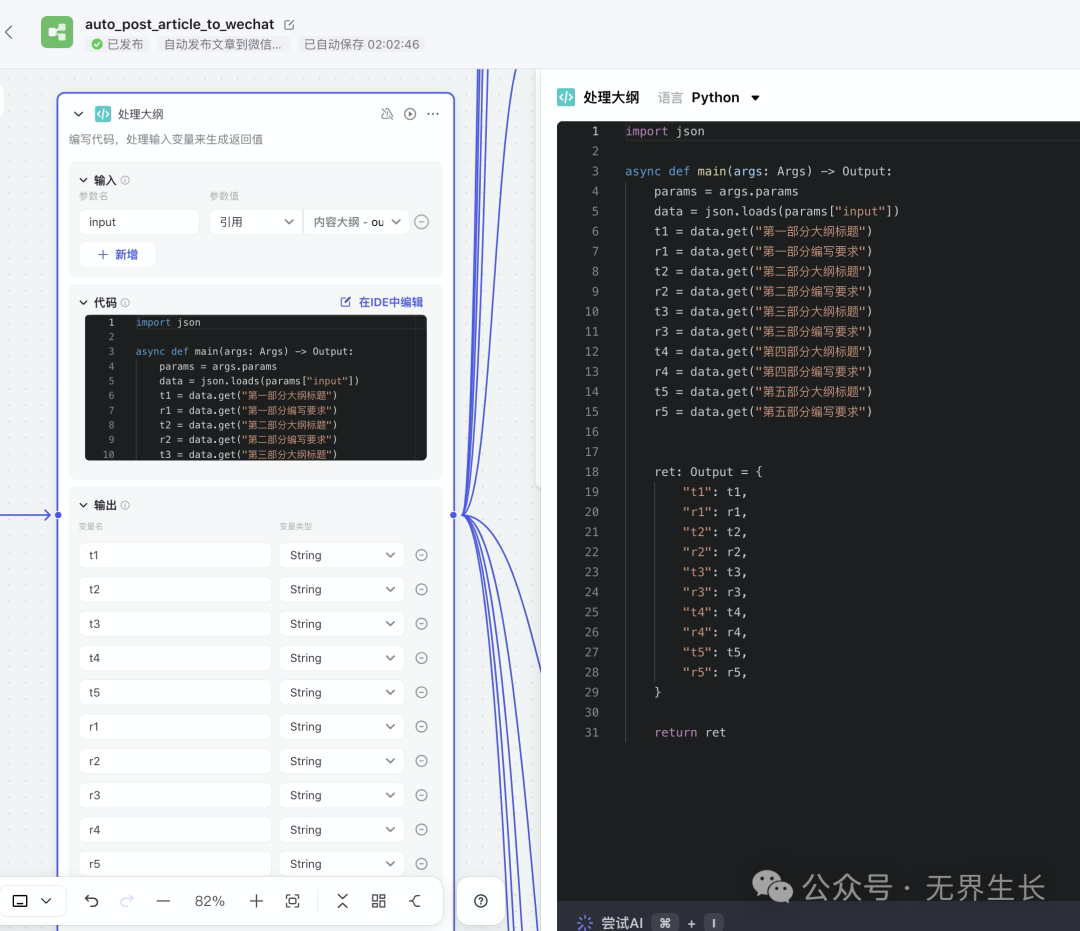Click the t1 output variable name field
Viewport: 1080px width, 931px height.
(x=175, y=555)
